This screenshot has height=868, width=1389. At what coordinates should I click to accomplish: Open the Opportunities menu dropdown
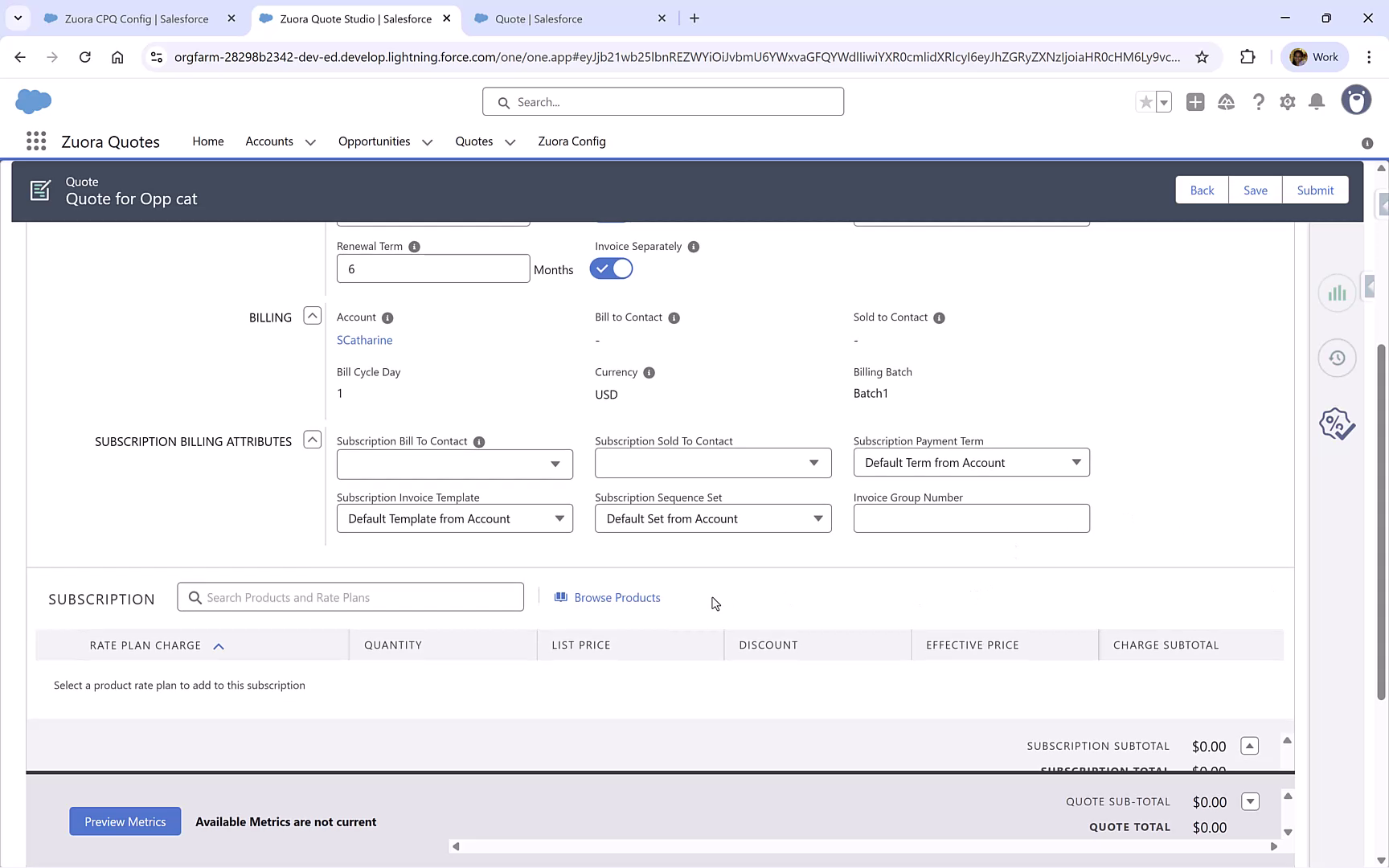[426, 141]
